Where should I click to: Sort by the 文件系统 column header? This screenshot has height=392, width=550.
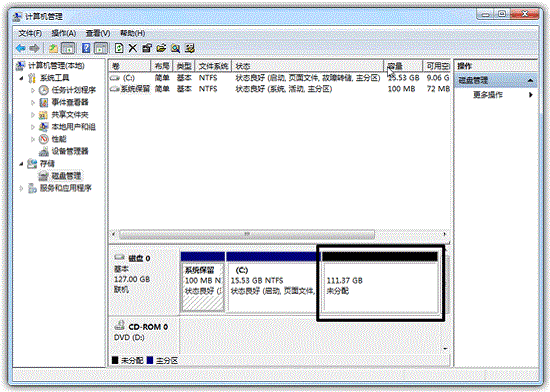coord(213,66)
